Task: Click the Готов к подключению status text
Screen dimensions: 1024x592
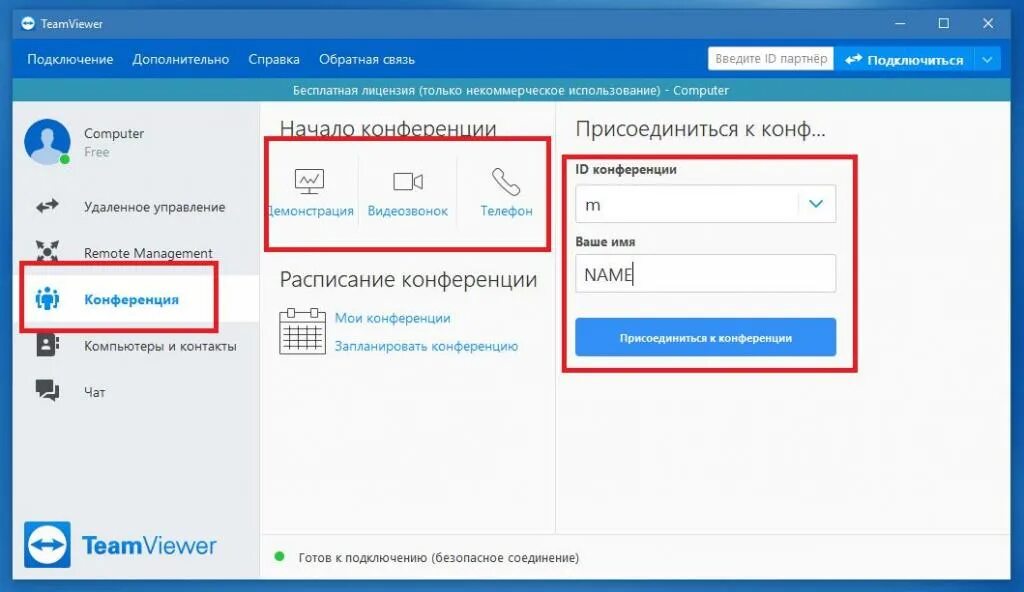Action: pos(439,557)
